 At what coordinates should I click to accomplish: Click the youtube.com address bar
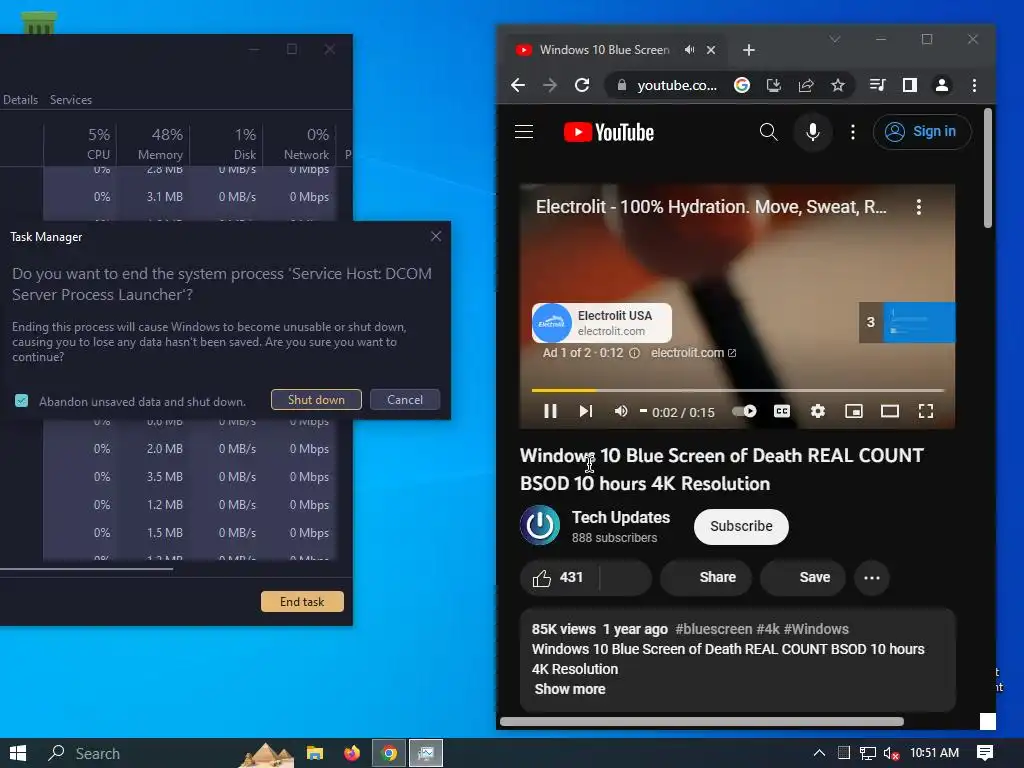677,86
